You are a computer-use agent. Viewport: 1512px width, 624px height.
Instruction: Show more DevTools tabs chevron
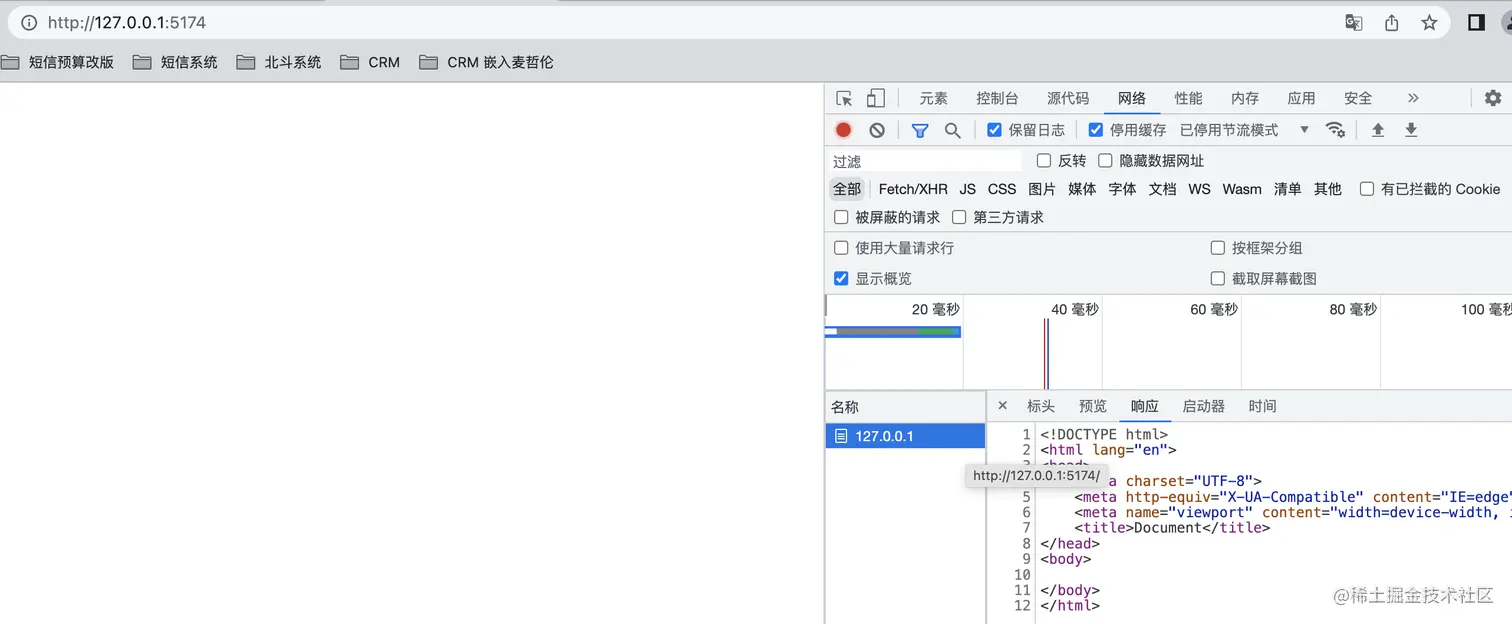tap(1413, 98)
